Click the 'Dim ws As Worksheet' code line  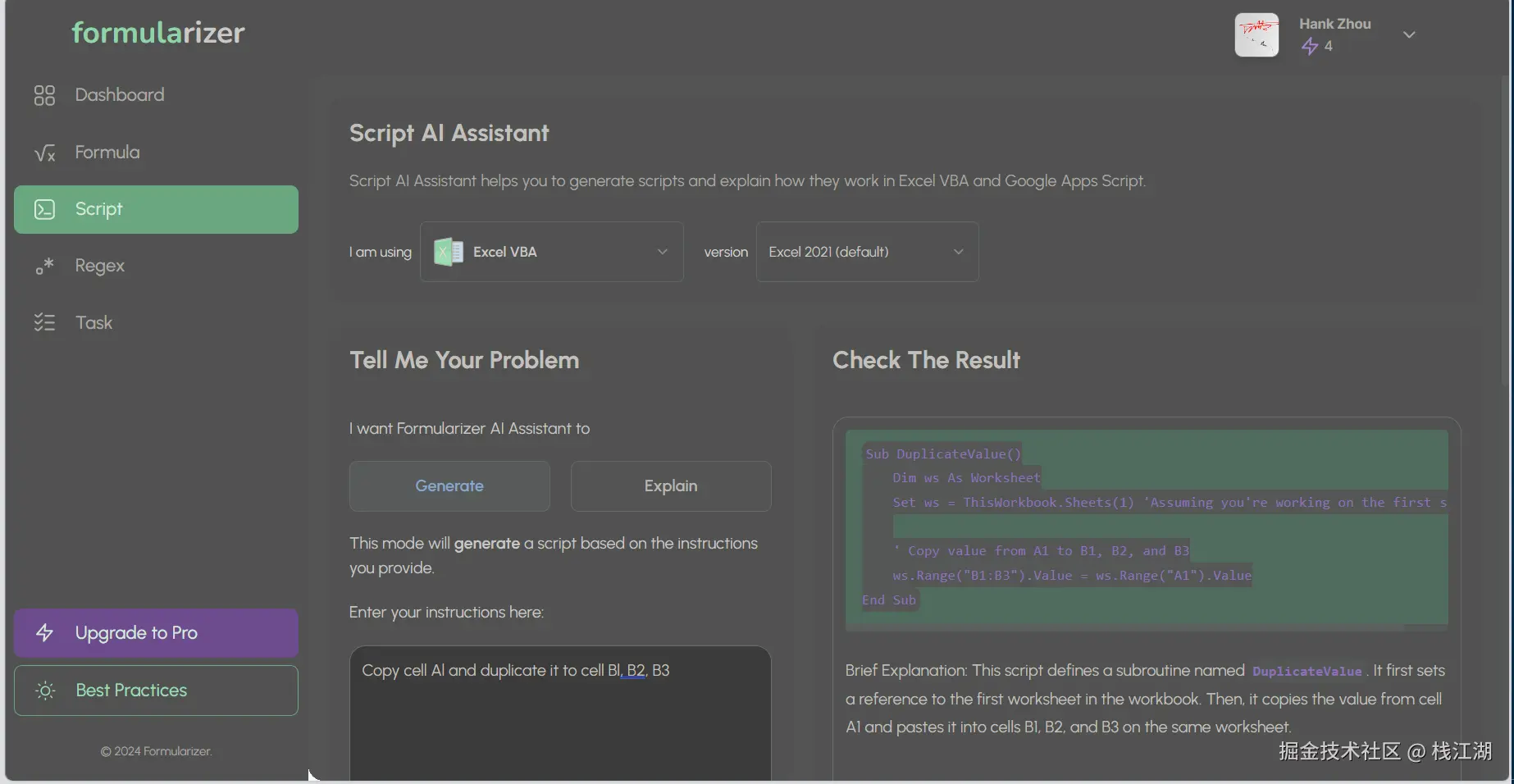click(966, 478)
